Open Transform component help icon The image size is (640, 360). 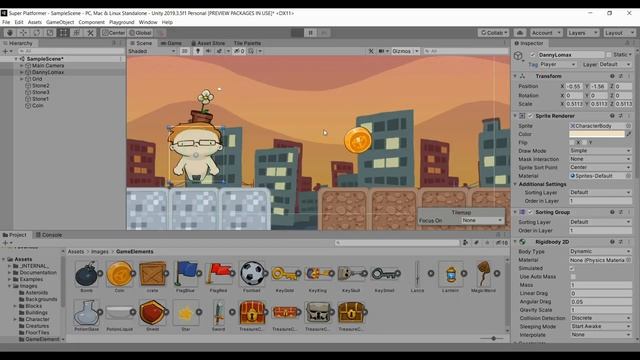612,76
